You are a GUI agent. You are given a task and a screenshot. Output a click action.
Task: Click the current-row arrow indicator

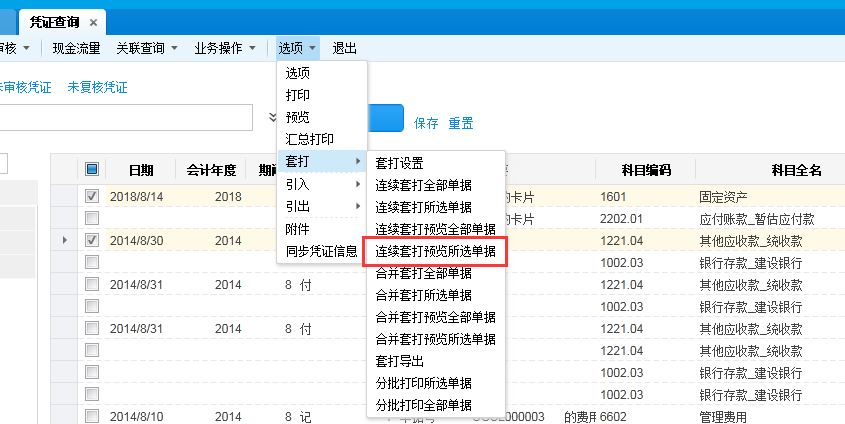[x=66, y=240]
